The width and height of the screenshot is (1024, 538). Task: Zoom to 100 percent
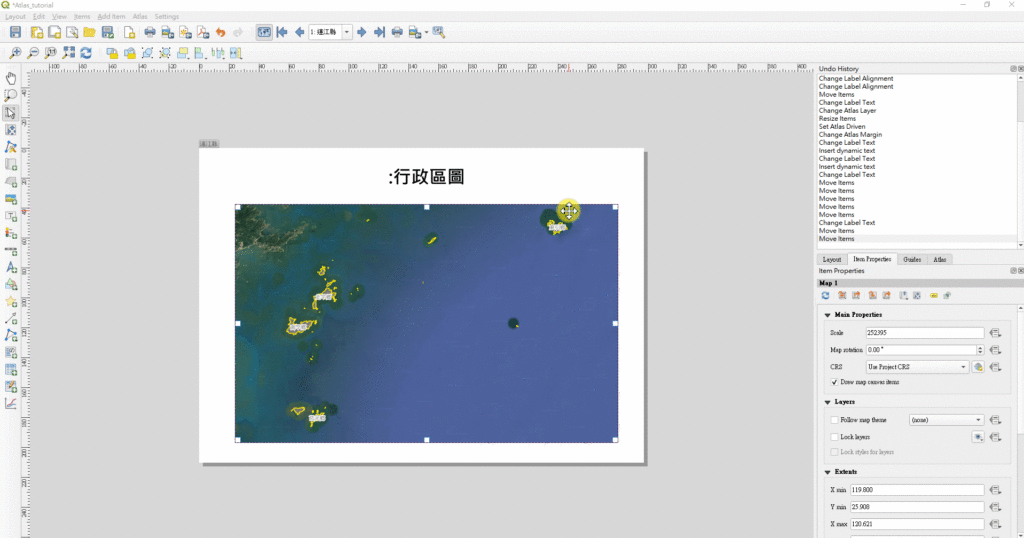coord(50,53)
